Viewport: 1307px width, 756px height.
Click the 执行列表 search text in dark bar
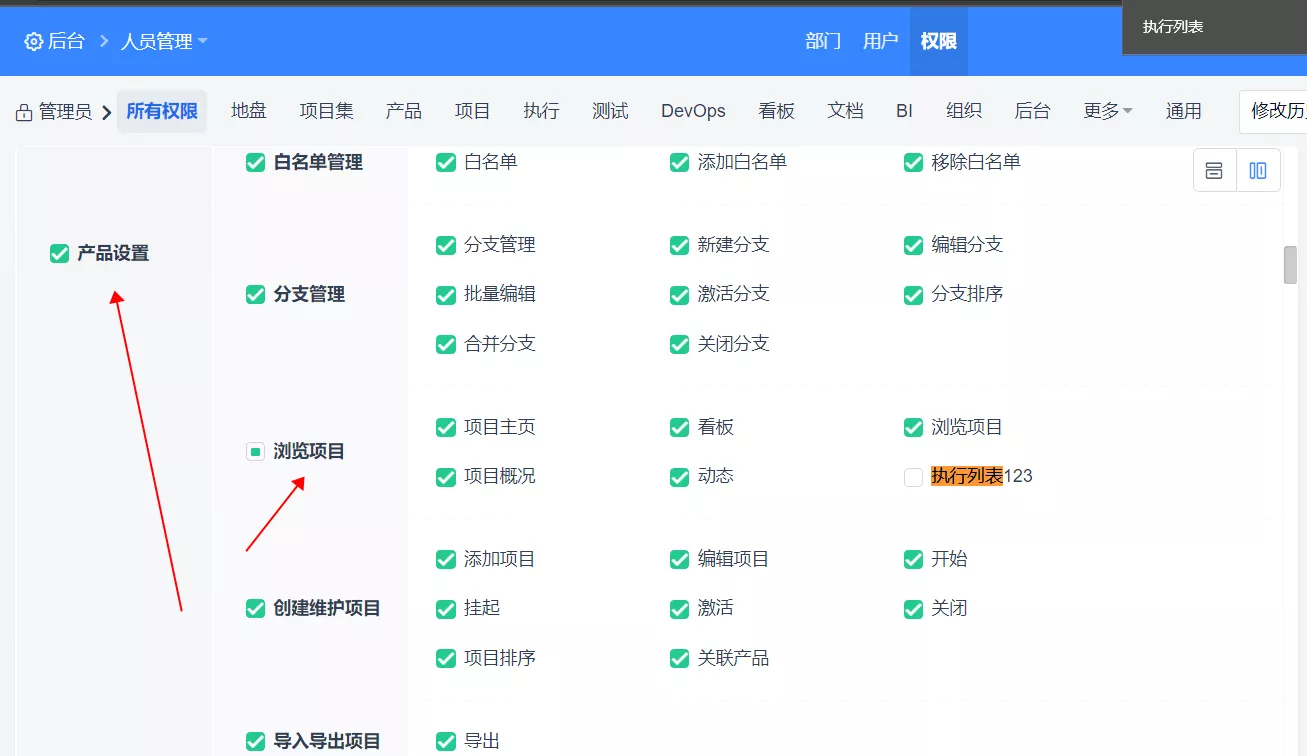click(1173, 27)
